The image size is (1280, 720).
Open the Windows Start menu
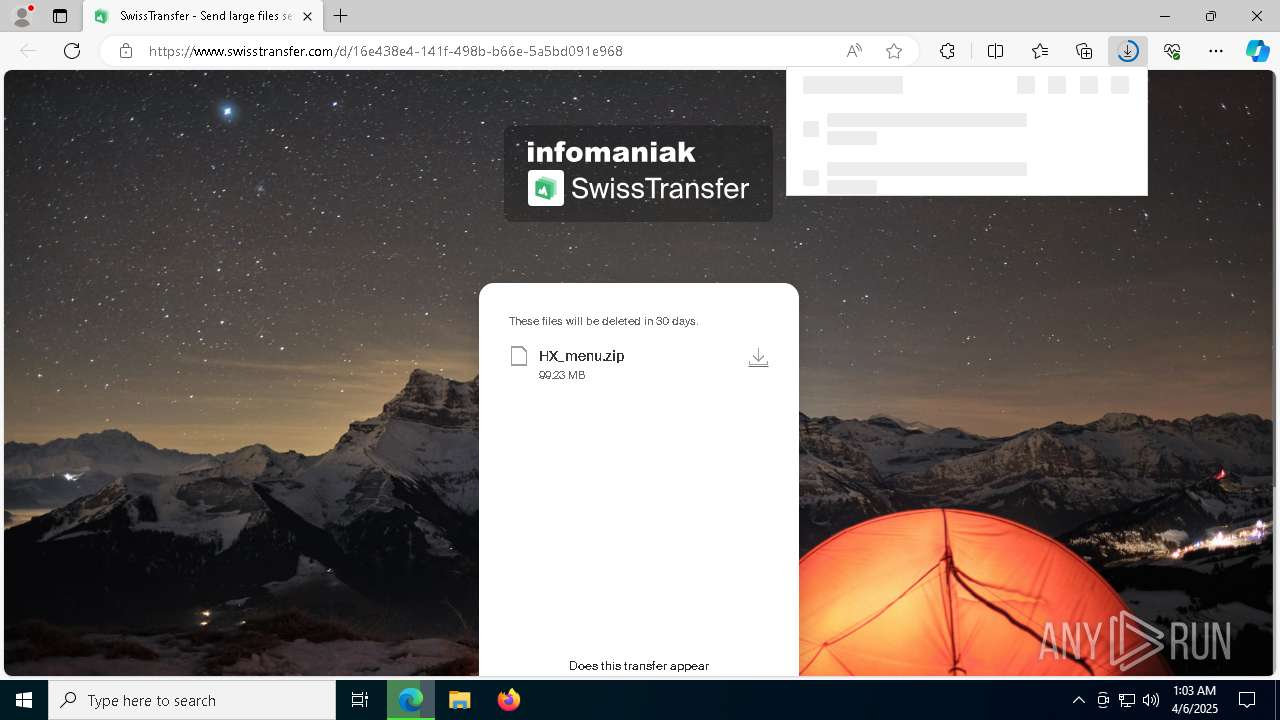24,700
